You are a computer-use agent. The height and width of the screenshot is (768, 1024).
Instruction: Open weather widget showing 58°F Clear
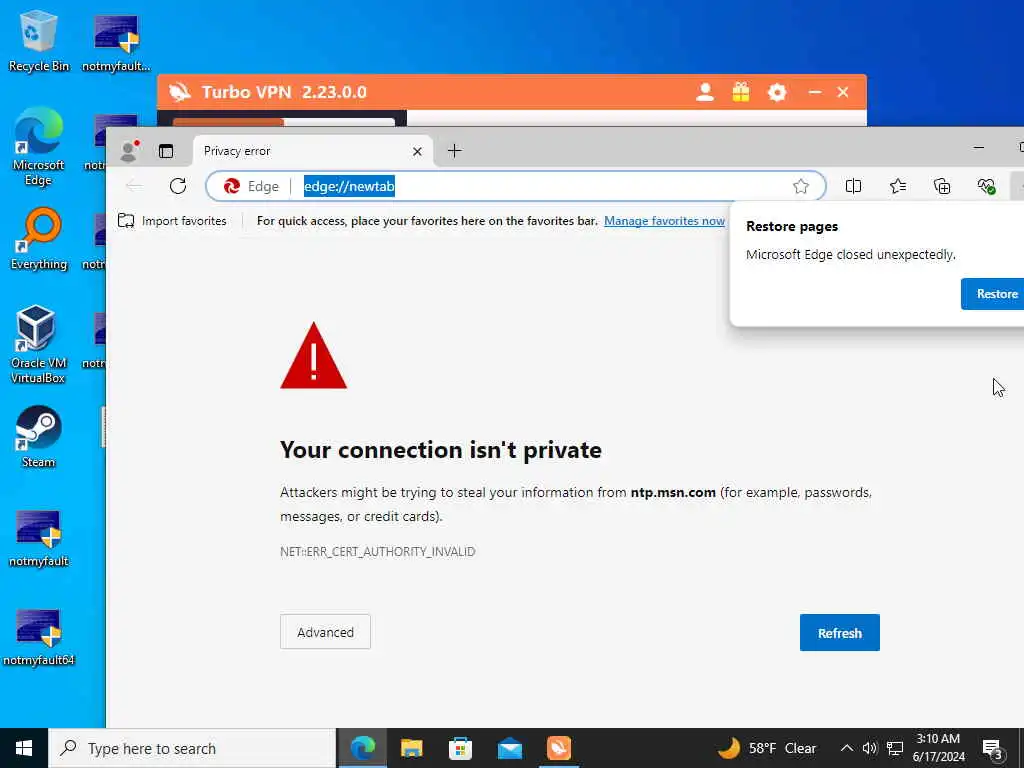(x=767, y=748)
